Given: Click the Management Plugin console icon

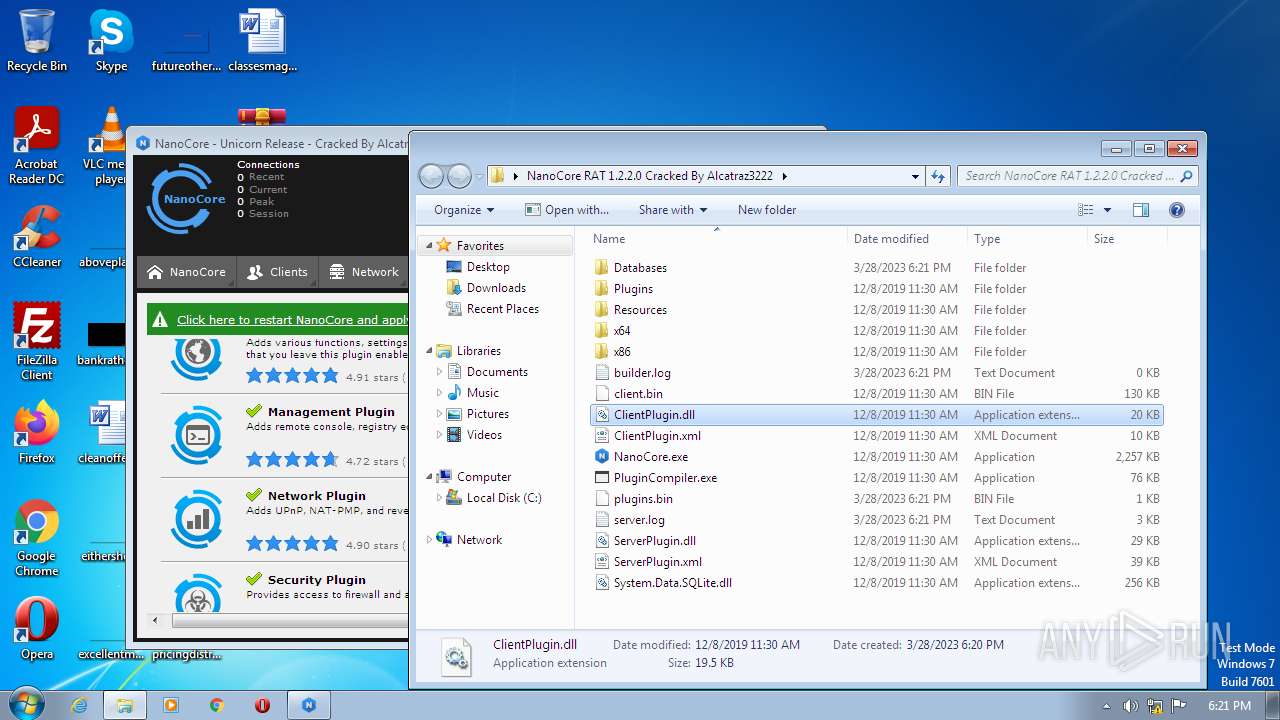Looking at the screenshot, I should tap(197, 435).
